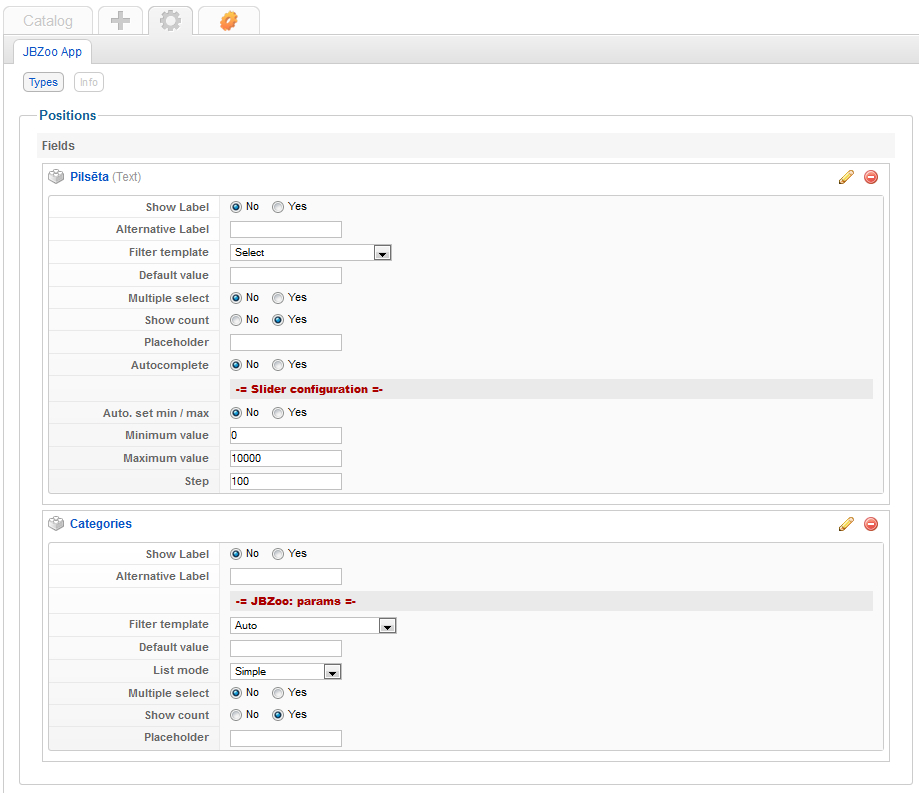Click the Types button
Screen dimensions: 919x793
(43, 83)
